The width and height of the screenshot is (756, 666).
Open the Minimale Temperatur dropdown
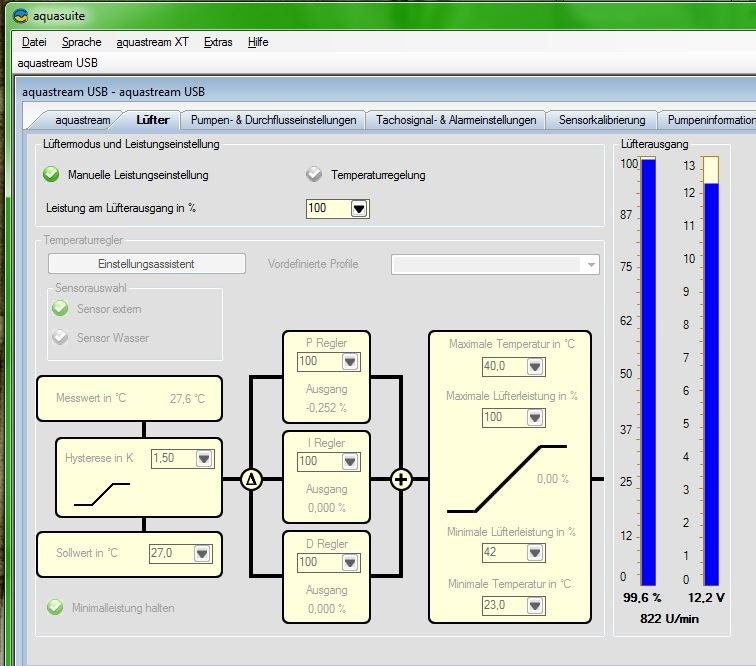click(535, 606)
